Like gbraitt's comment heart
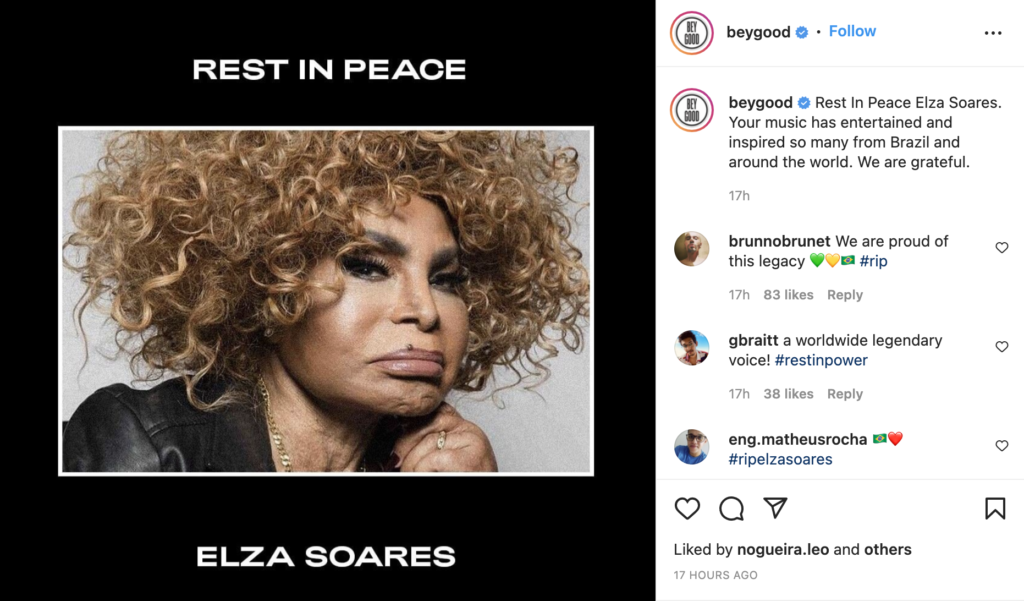The width and height of the screenshot is (1024, 601). click(1002, 347)
